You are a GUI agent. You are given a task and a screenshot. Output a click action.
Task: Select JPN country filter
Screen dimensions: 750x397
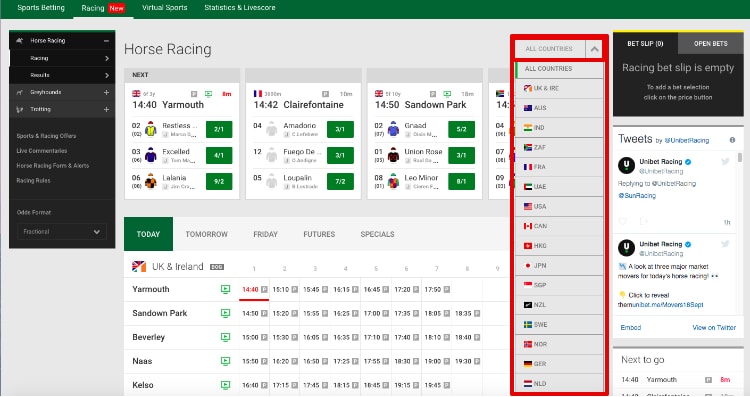coord(559,265)
